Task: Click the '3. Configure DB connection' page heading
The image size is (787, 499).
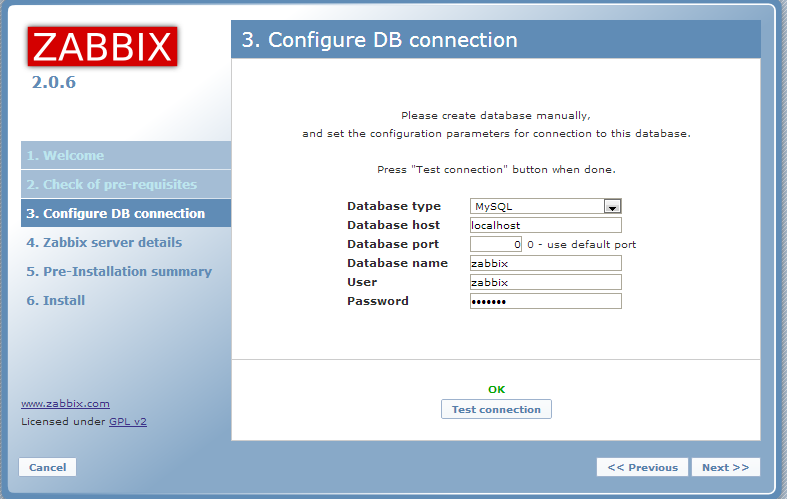Action: coord(379,40)
